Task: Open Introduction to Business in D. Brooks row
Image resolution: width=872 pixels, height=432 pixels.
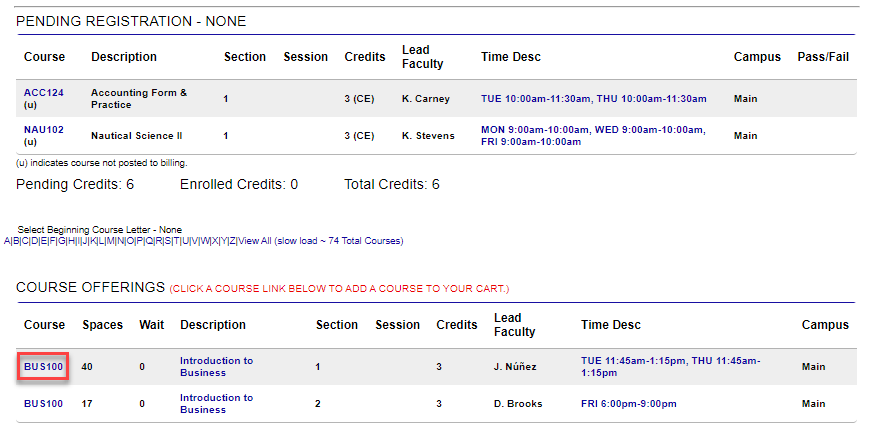Action: coord(216,404)
